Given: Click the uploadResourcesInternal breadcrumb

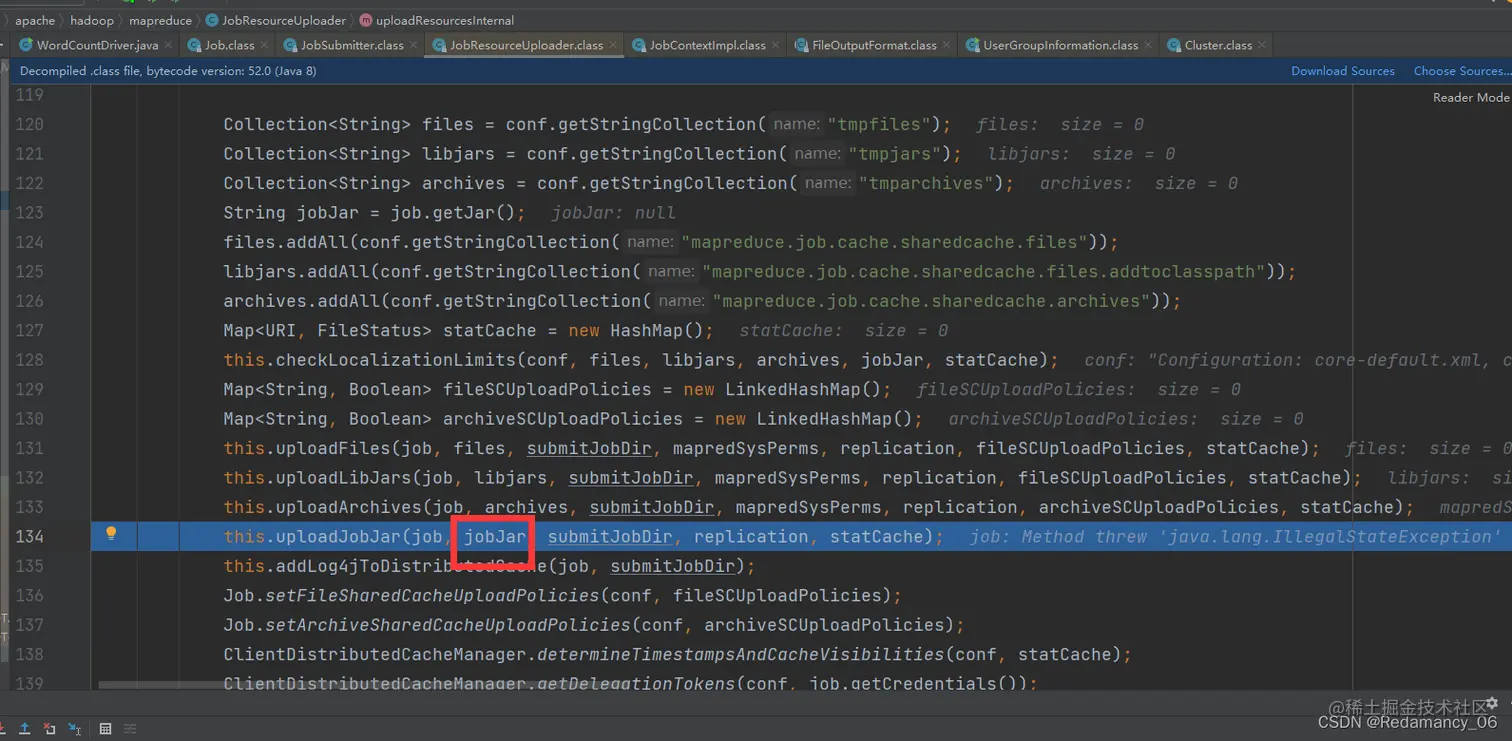Looking at the screenshot, I should pos(445,20).
